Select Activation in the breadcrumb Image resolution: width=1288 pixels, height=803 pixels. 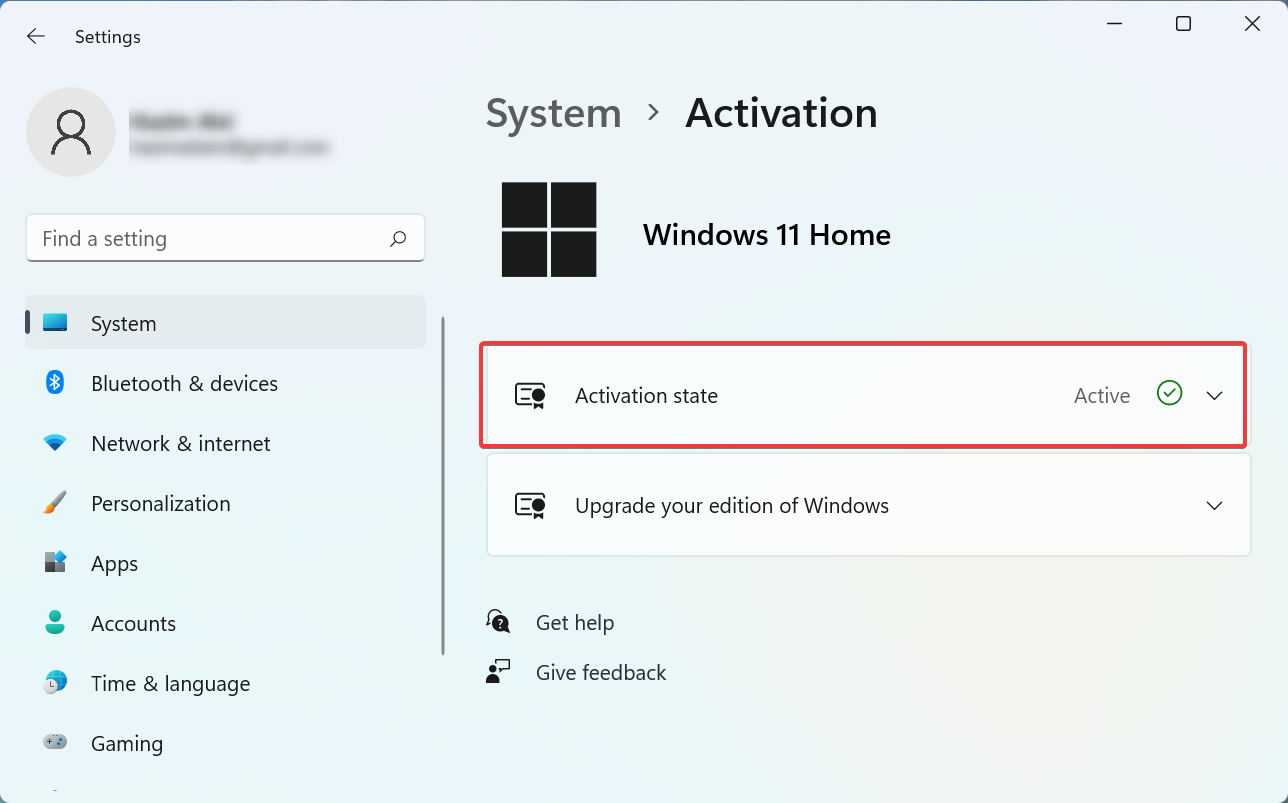[781, 113]
